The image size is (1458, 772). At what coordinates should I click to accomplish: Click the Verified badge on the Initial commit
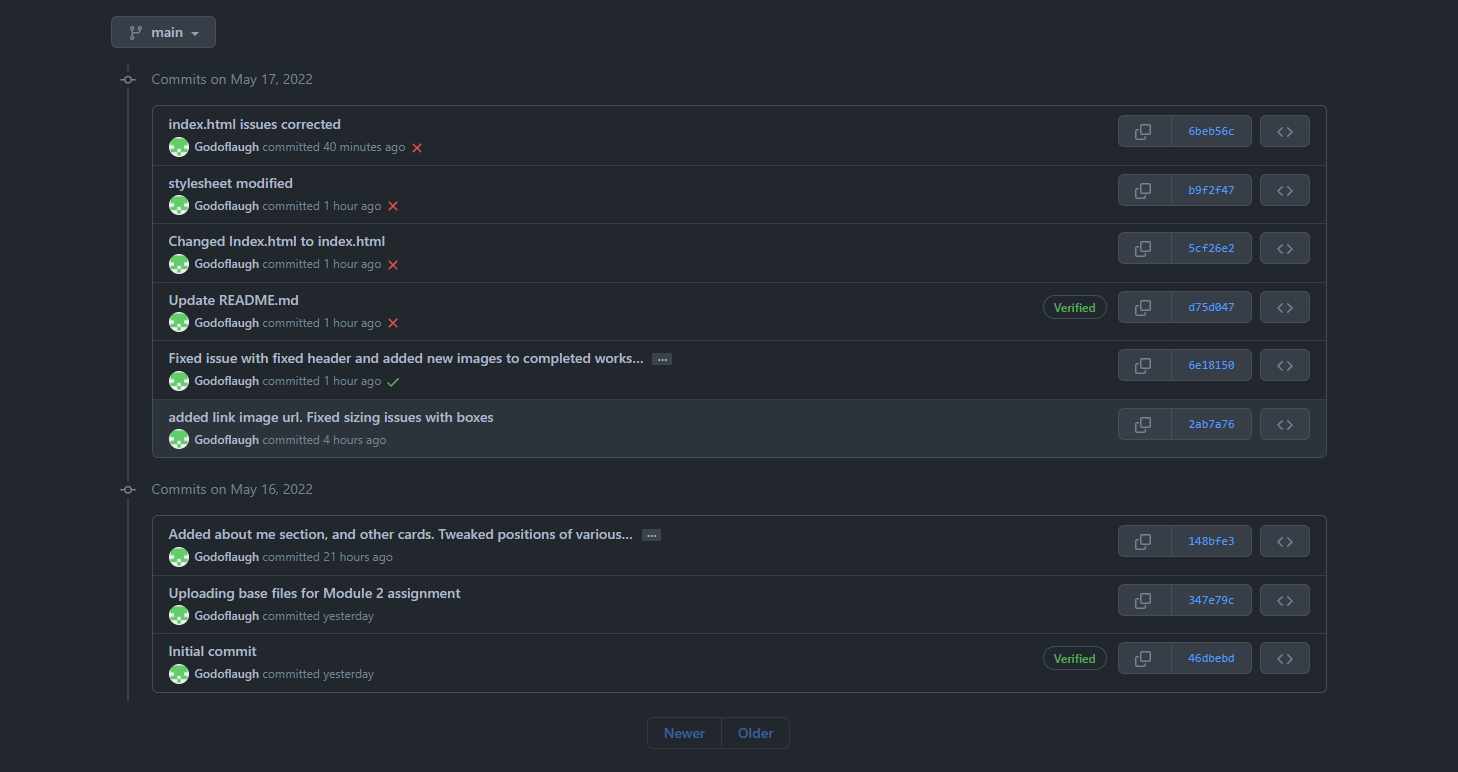pos(1074,657)
